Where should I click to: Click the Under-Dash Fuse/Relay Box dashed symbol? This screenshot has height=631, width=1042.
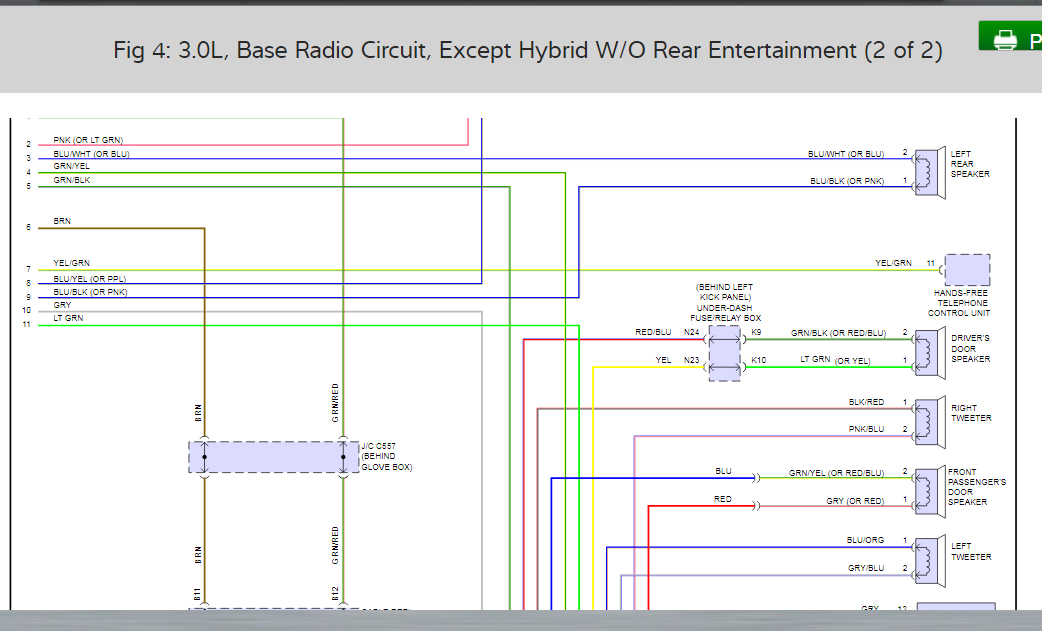pos(724,353)
